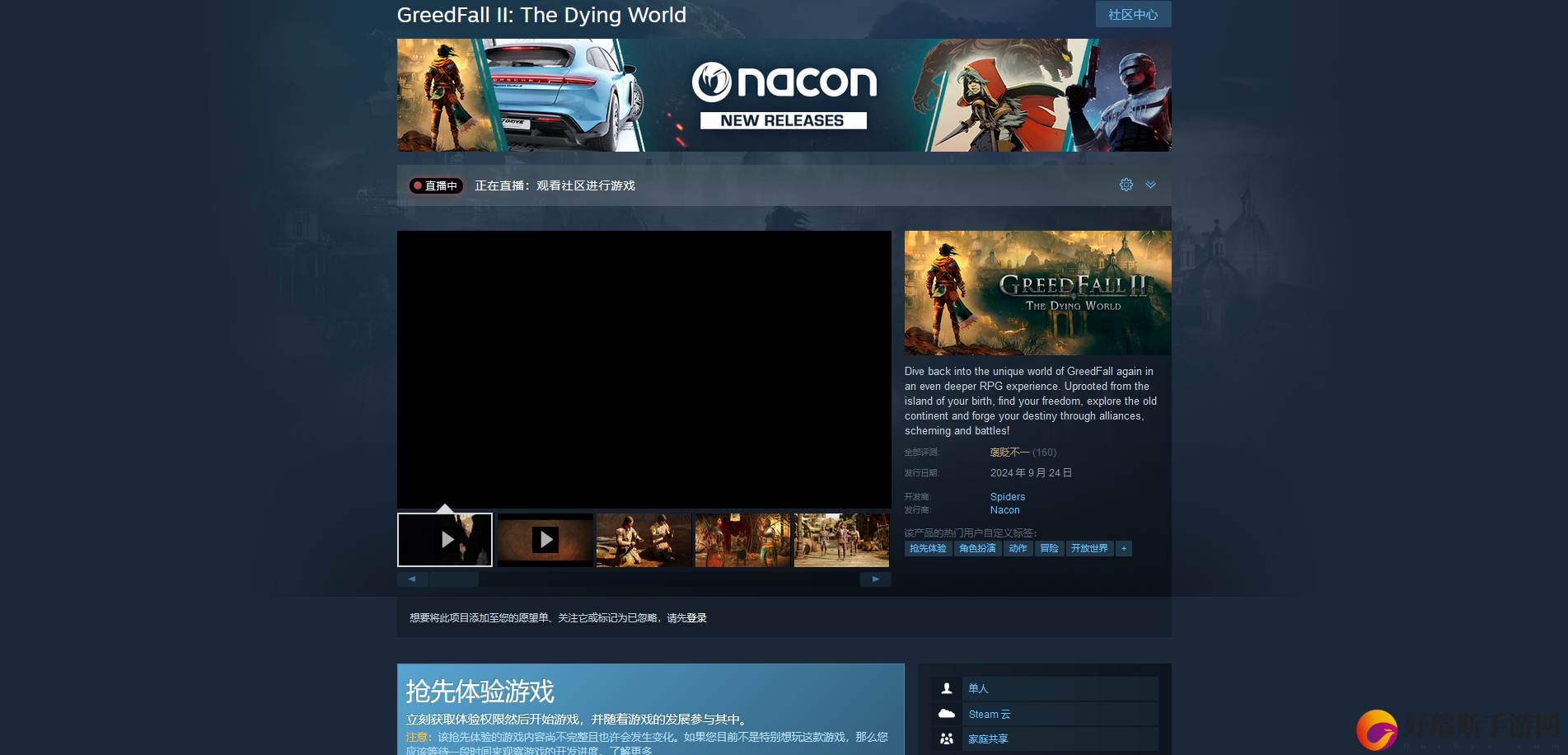1568x755 pixels.
Task: Click the release date 2024 年 9 月 24 日
Action: pos(1031,473)
